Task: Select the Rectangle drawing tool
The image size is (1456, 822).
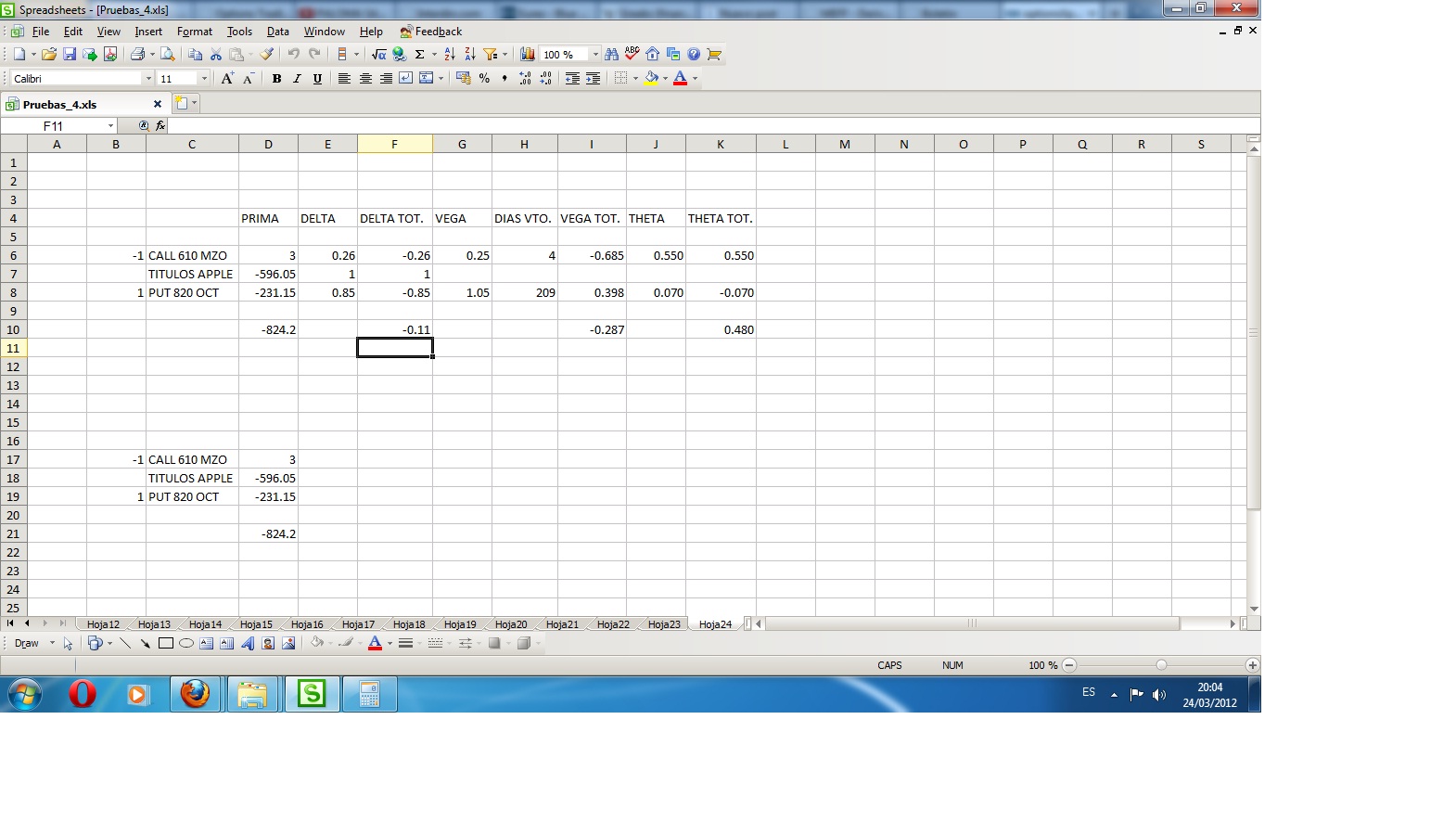Action: [x=166, y=643]
